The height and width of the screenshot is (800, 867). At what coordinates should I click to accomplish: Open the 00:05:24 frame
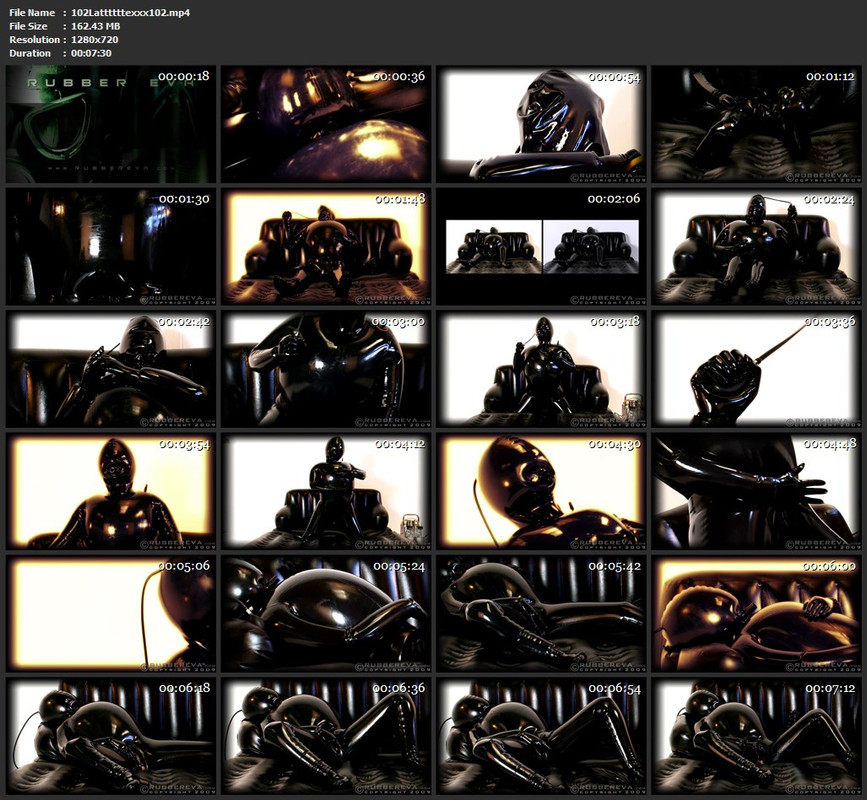(326, 614)
